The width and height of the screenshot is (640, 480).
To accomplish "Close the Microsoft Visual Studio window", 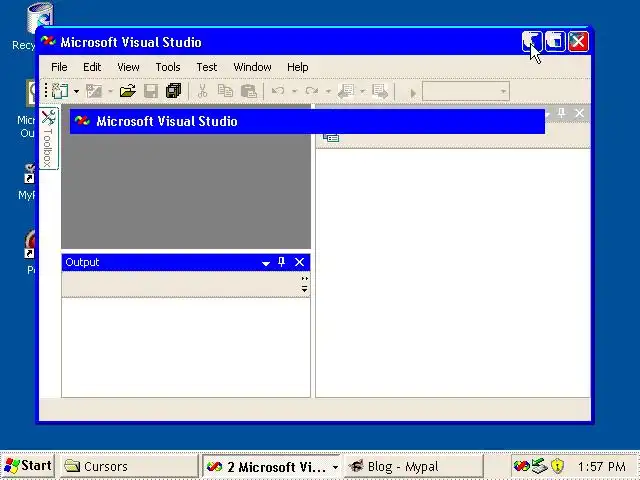I will pyautogui.click(x=578, y=42).
